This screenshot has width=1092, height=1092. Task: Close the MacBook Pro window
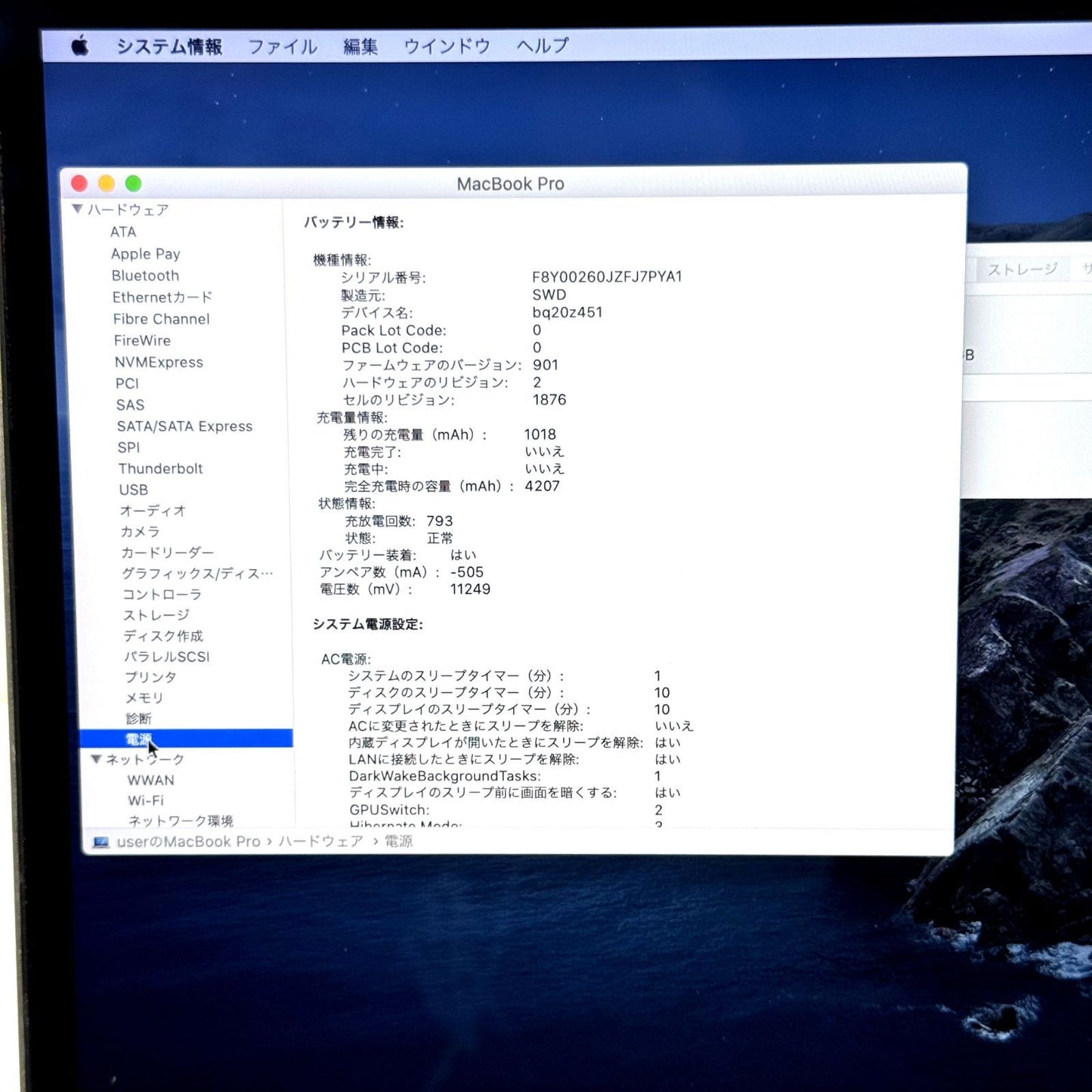click(x=79, y=184)
